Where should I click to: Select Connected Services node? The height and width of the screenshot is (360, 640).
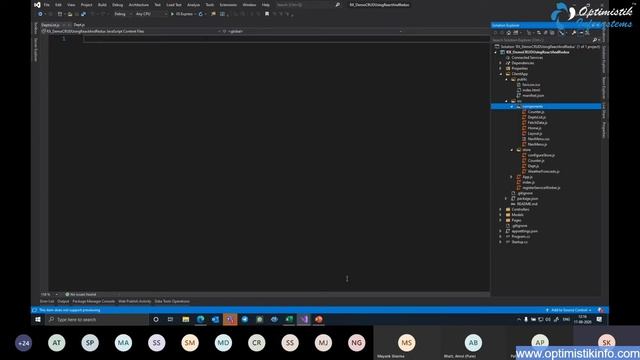click(527, 58)
